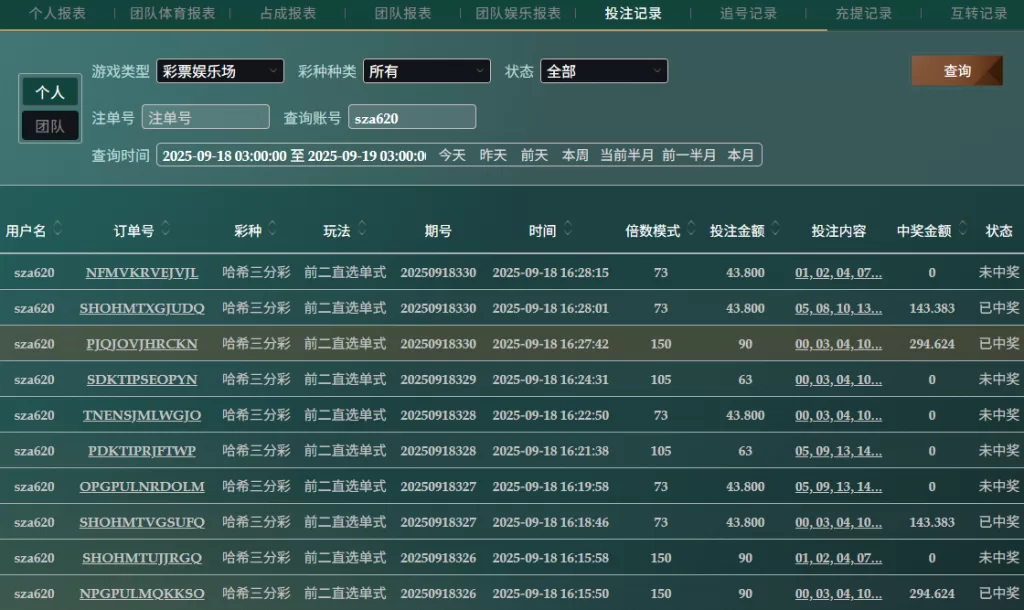Sort records by 时间 column icon
Viewport: 1024px width, 610px height.
[x=568, y=230]
